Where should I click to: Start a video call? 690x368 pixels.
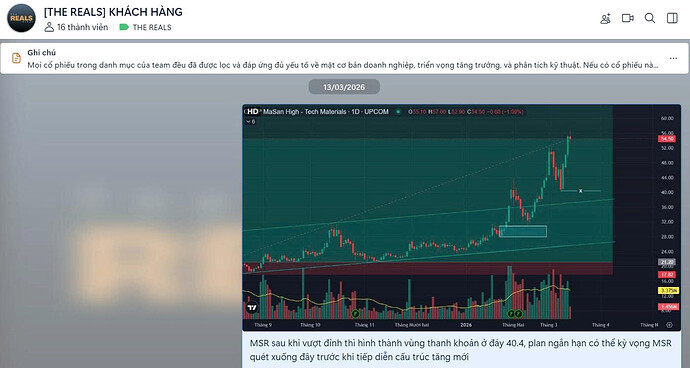[x=628, y=18]
